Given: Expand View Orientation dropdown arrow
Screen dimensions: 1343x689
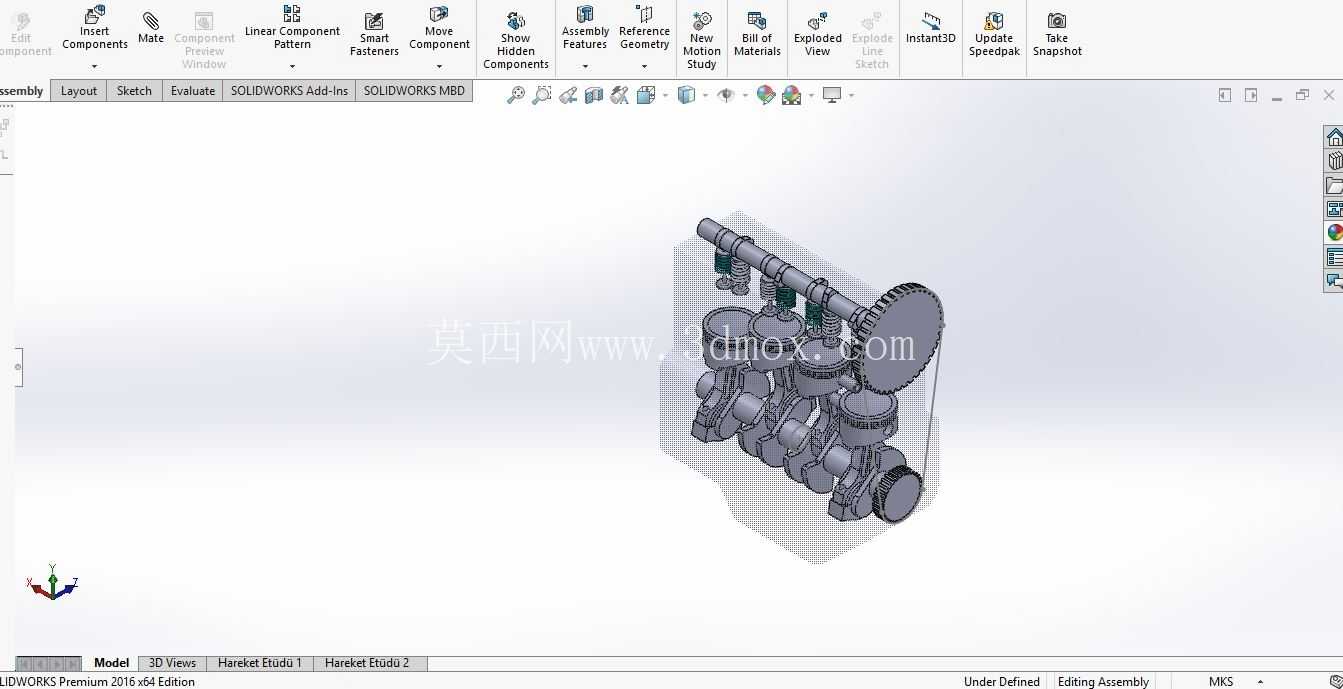Looking at the screenshot, I should [665, 96].
